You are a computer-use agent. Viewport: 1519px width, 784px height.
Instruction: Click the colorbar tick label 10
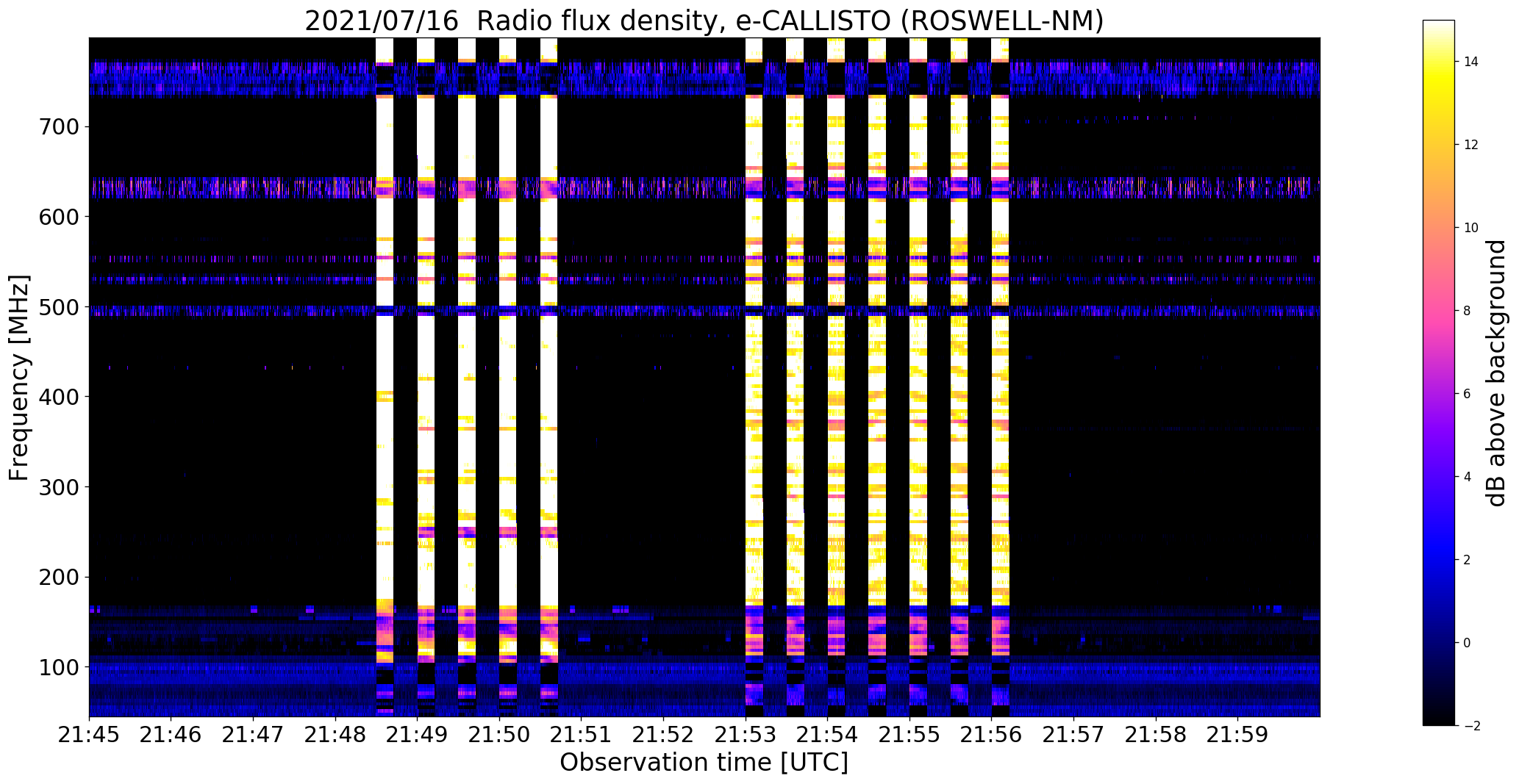coord(1471,228)
